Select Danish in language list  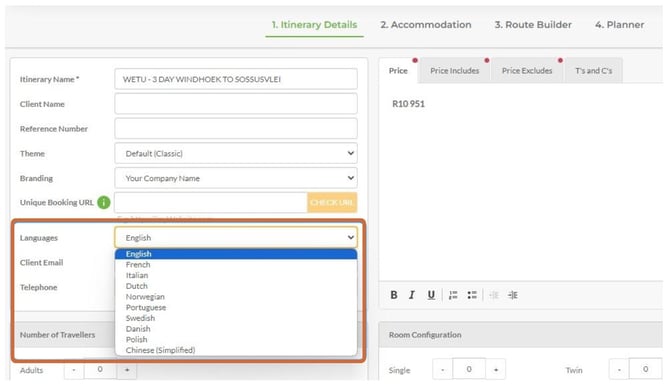pyautogui.click(x=236, y=329)
